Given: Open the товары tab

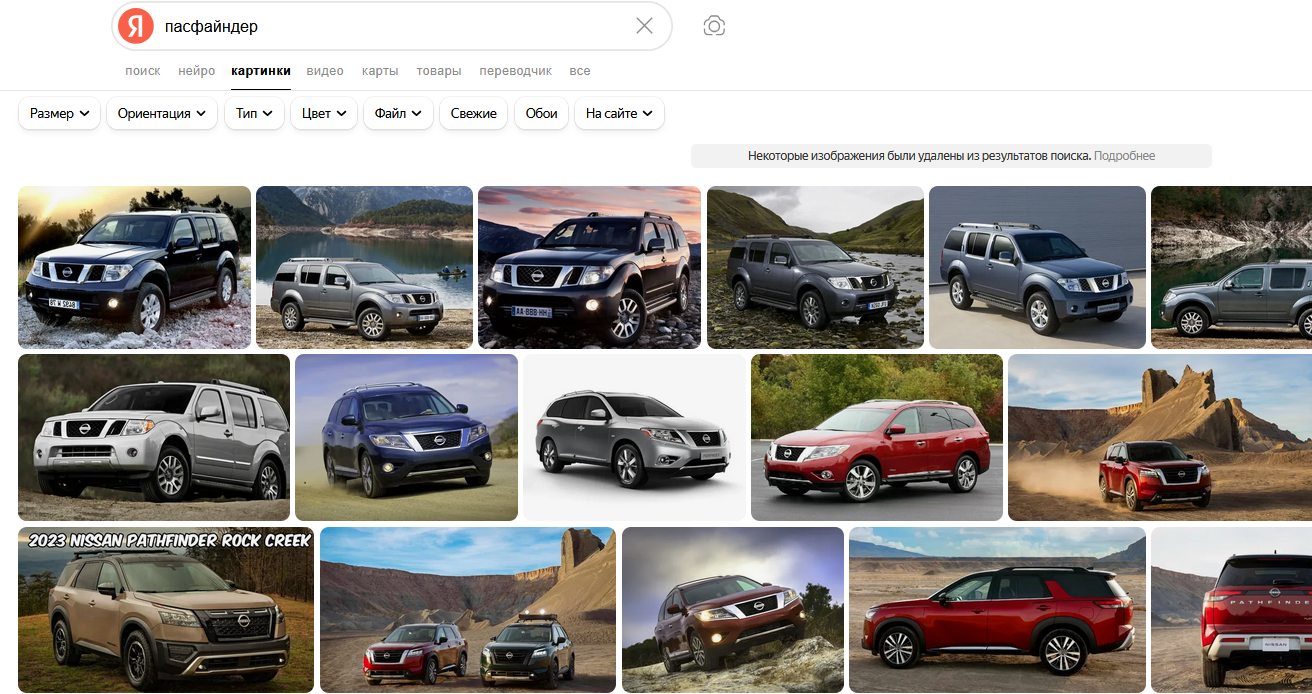Looking at the screenshot, I should (x=439, y=71).
